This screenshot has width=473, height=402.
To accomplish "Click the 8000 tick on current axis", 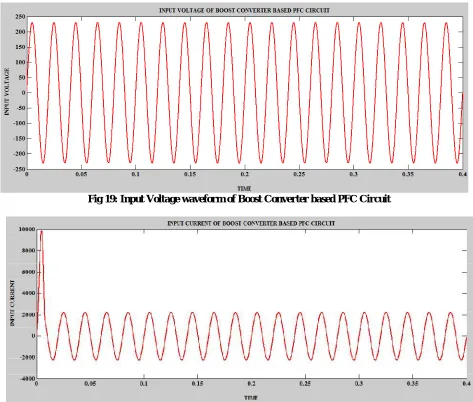I will pos(28,250).
